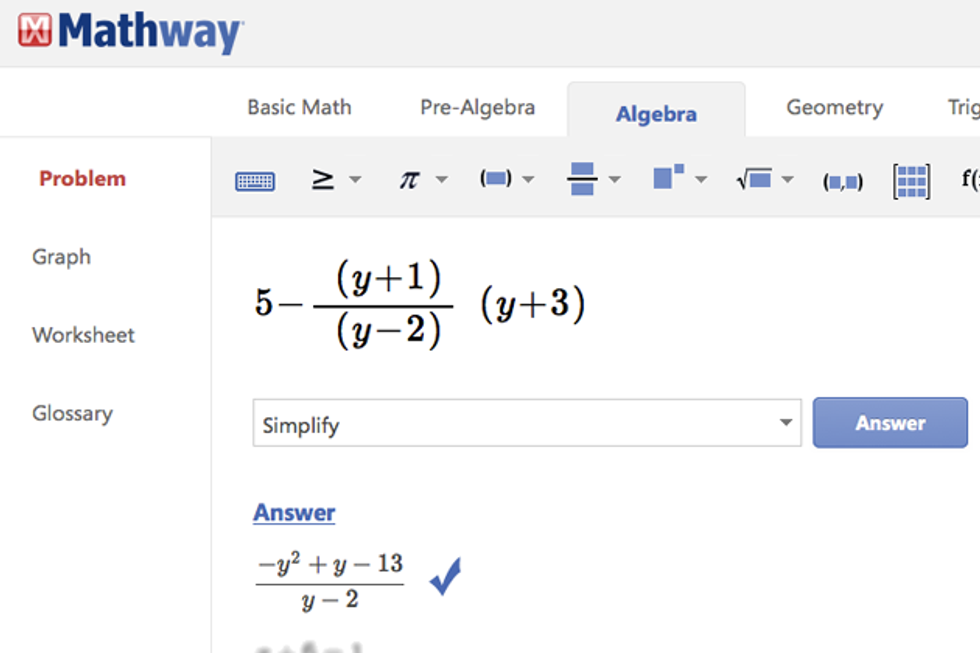Open the Simplify operation dropdown
This screenshot has height=653, width=980.
pyautogui.click(x=526, y=423)
